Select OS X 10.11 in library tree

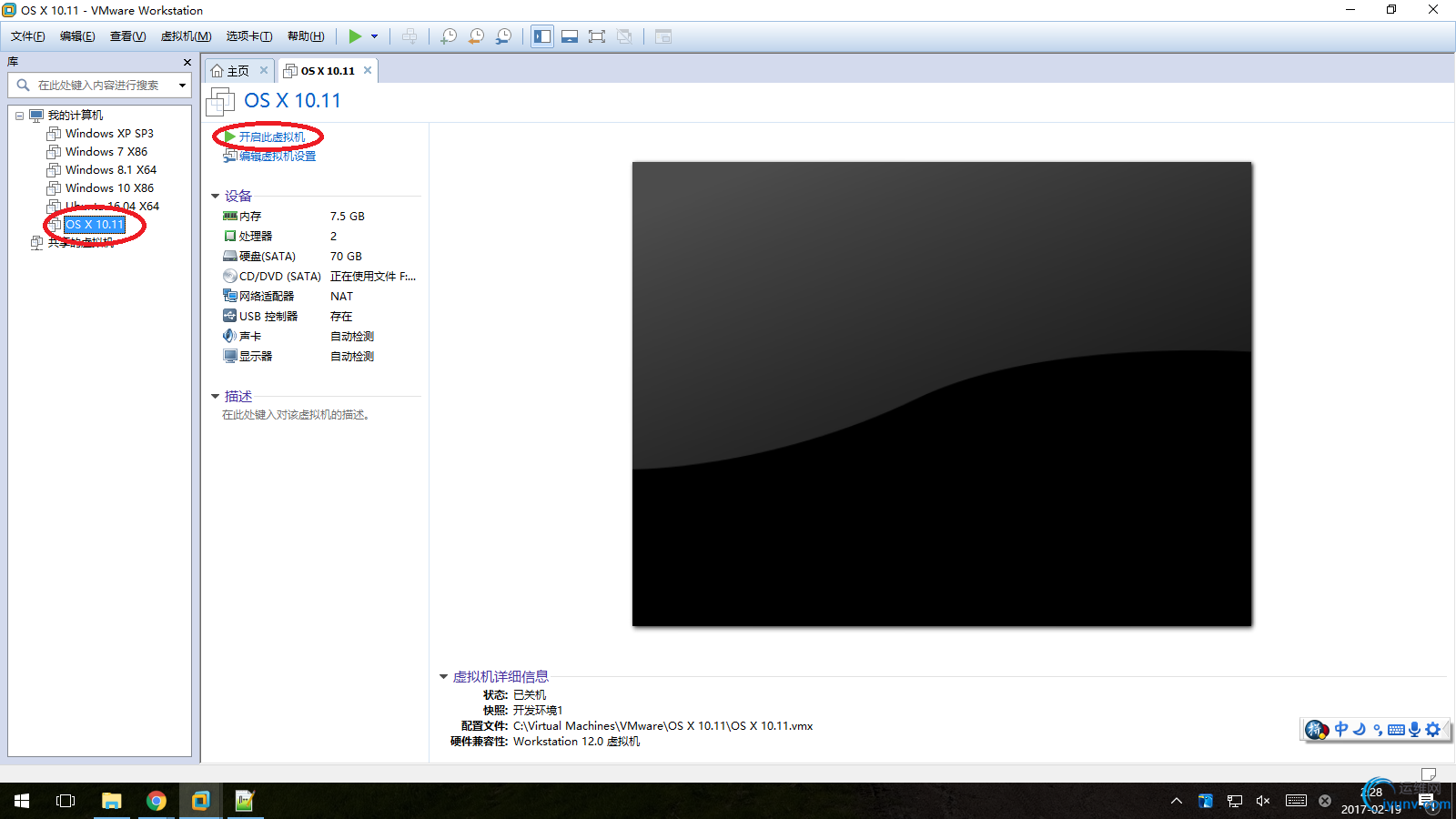[x=95, y=225]
